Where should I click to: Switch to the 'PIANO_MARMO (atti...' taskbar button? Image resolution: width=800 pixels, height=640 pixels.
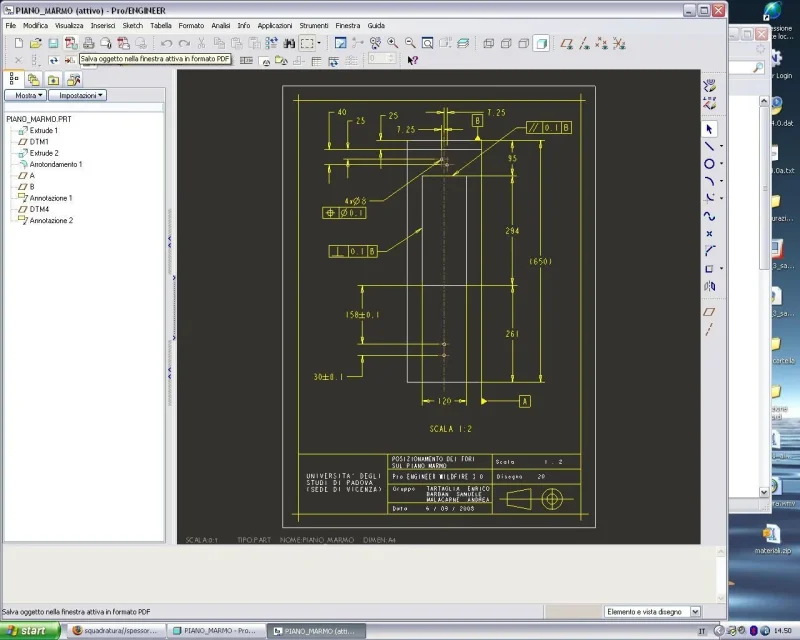coord(317,631)
